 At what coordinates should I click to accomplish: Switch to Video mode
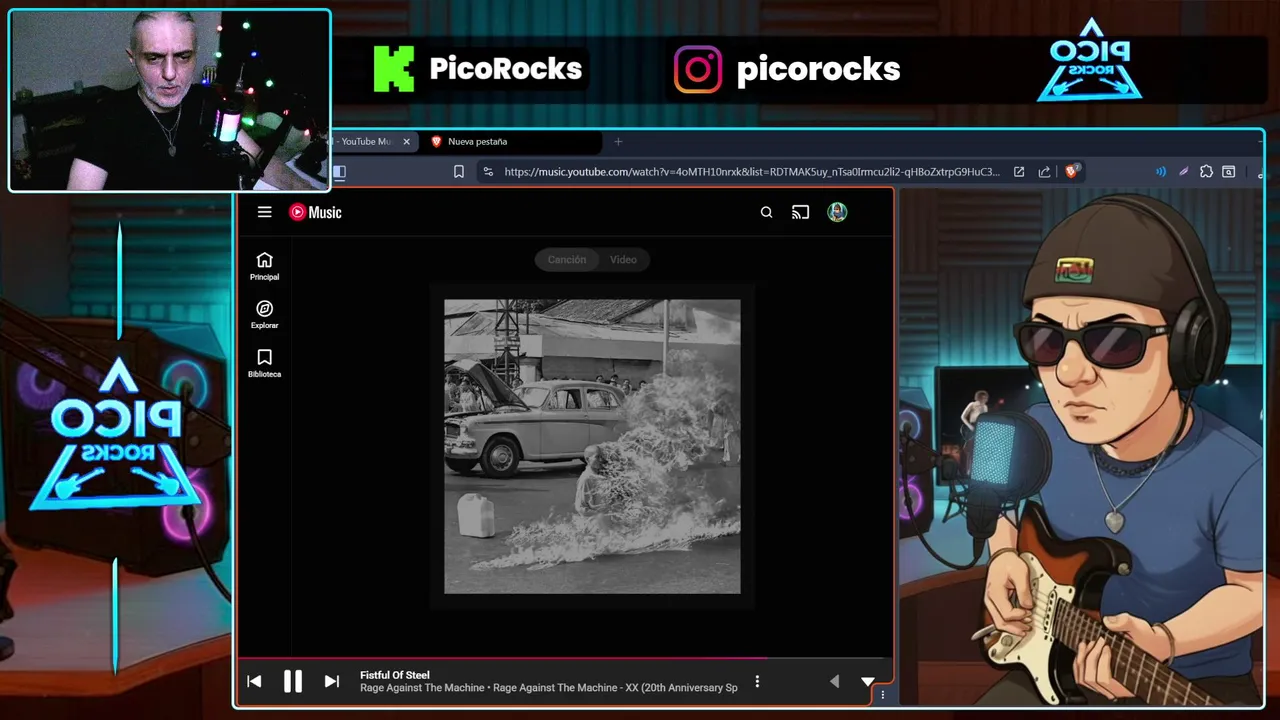pos(623,260)
